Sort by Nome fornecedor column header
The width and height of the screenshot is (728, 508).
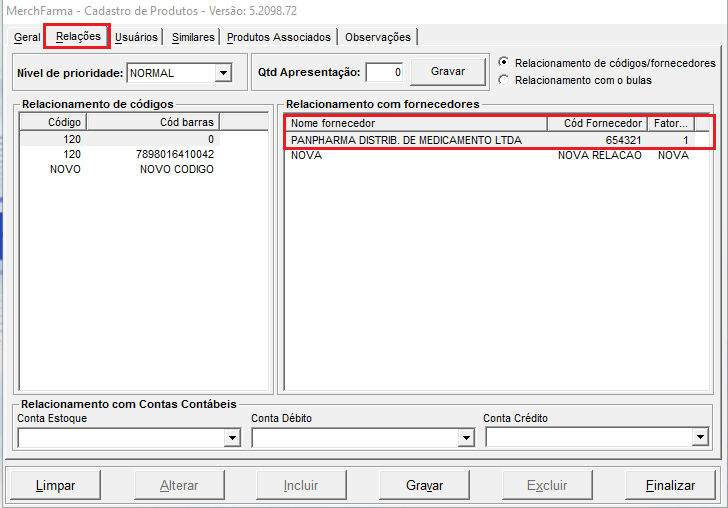416,123
